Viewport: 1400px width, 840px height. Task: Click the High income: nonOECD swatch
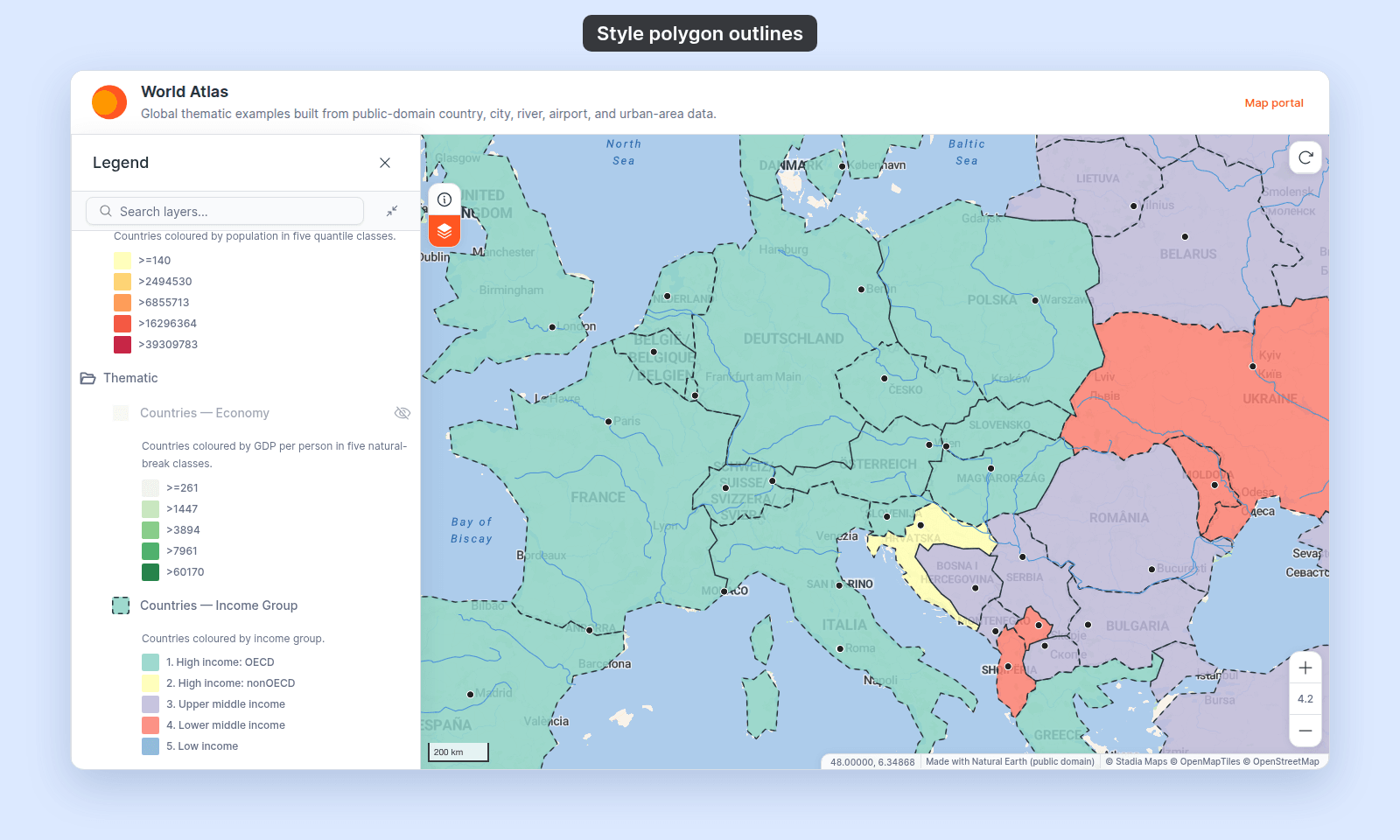click(150, 683)
